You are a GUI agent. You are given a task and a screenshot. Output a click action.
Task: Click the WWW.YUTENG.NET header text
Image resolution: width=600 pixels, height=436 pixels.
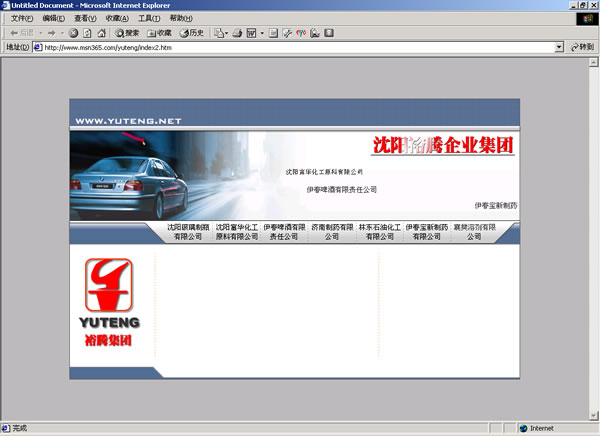128,121
